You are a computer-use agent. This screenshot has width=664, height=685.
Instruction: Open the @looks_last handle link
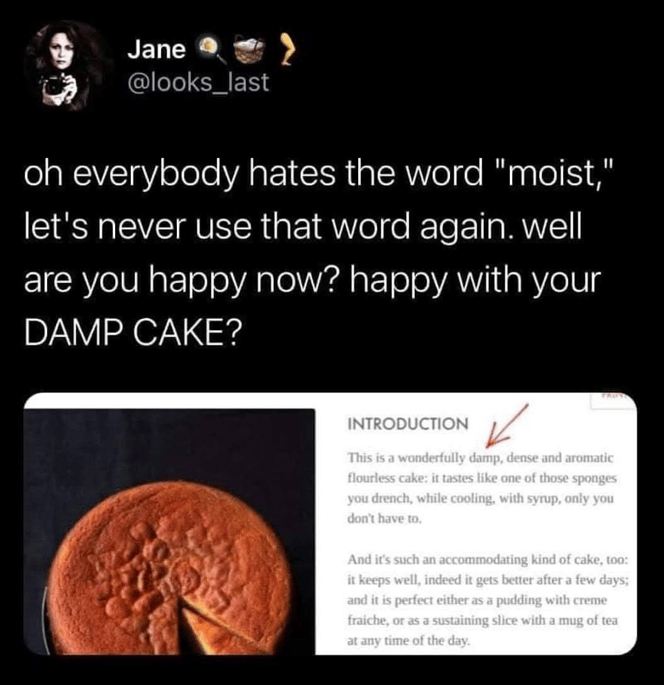click(198, 82)
